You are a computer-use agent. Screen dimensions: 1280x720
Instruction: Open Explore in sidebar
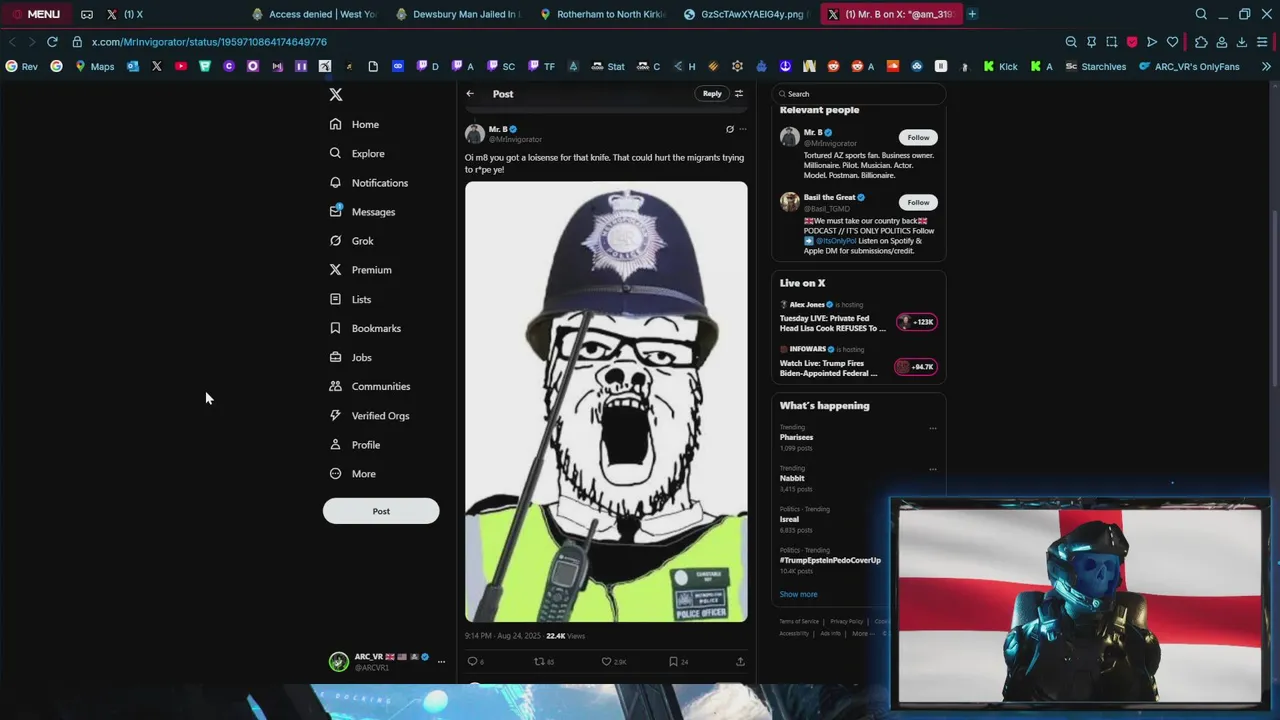357,154
